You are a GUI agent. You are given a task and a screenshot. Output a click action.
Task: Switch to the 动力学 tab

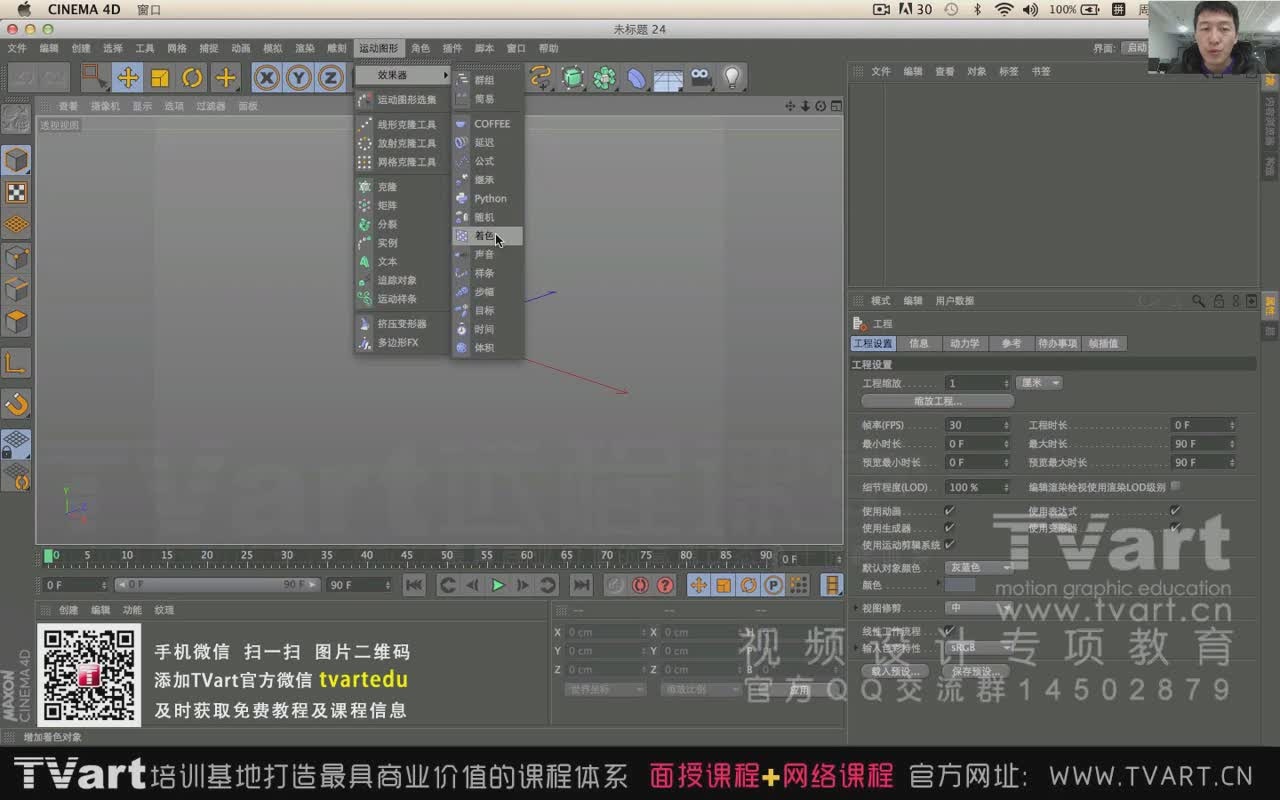965,343
